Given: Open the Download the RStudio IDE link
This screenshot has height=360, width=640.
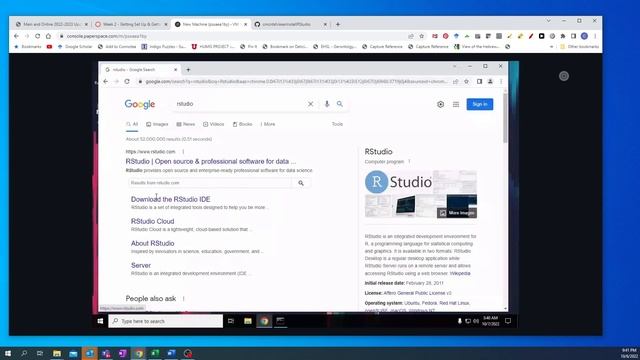Looking at the screenshot, I should point(171,199).
